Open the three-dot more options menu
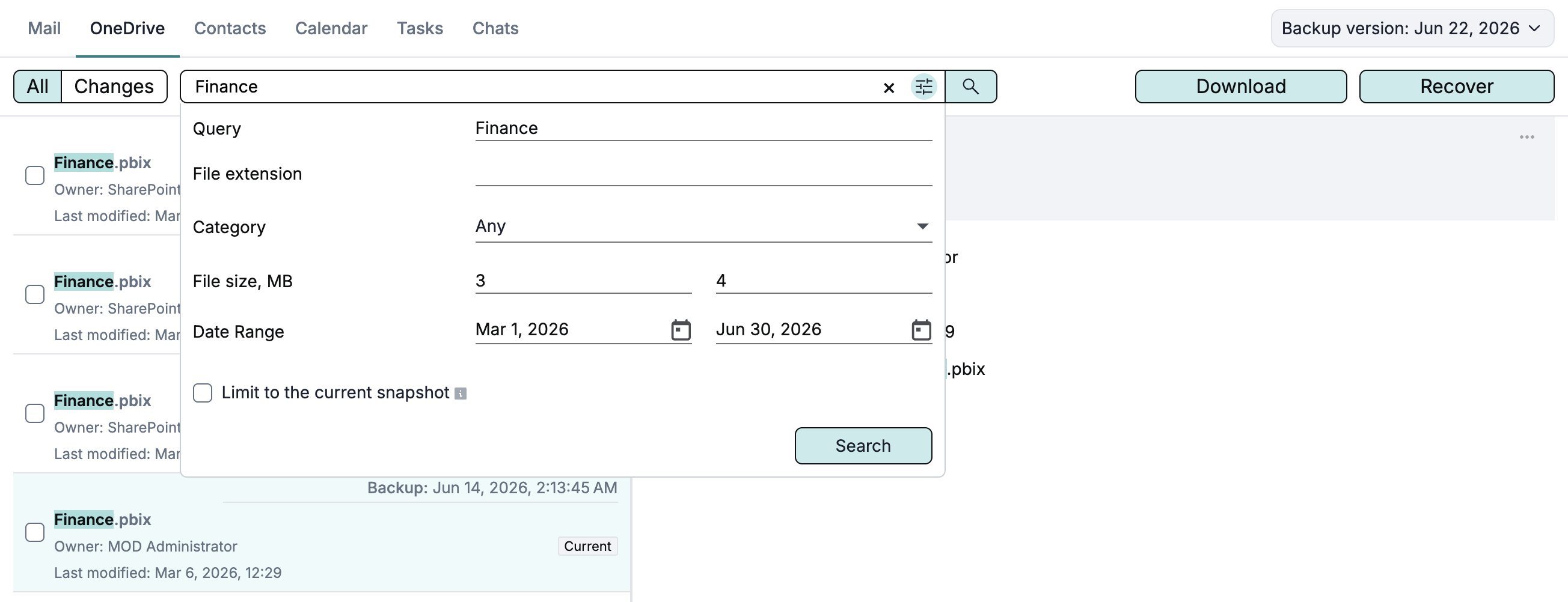Image resolution: width=1568 pixels, height=602 pixels. (1527, 138)
